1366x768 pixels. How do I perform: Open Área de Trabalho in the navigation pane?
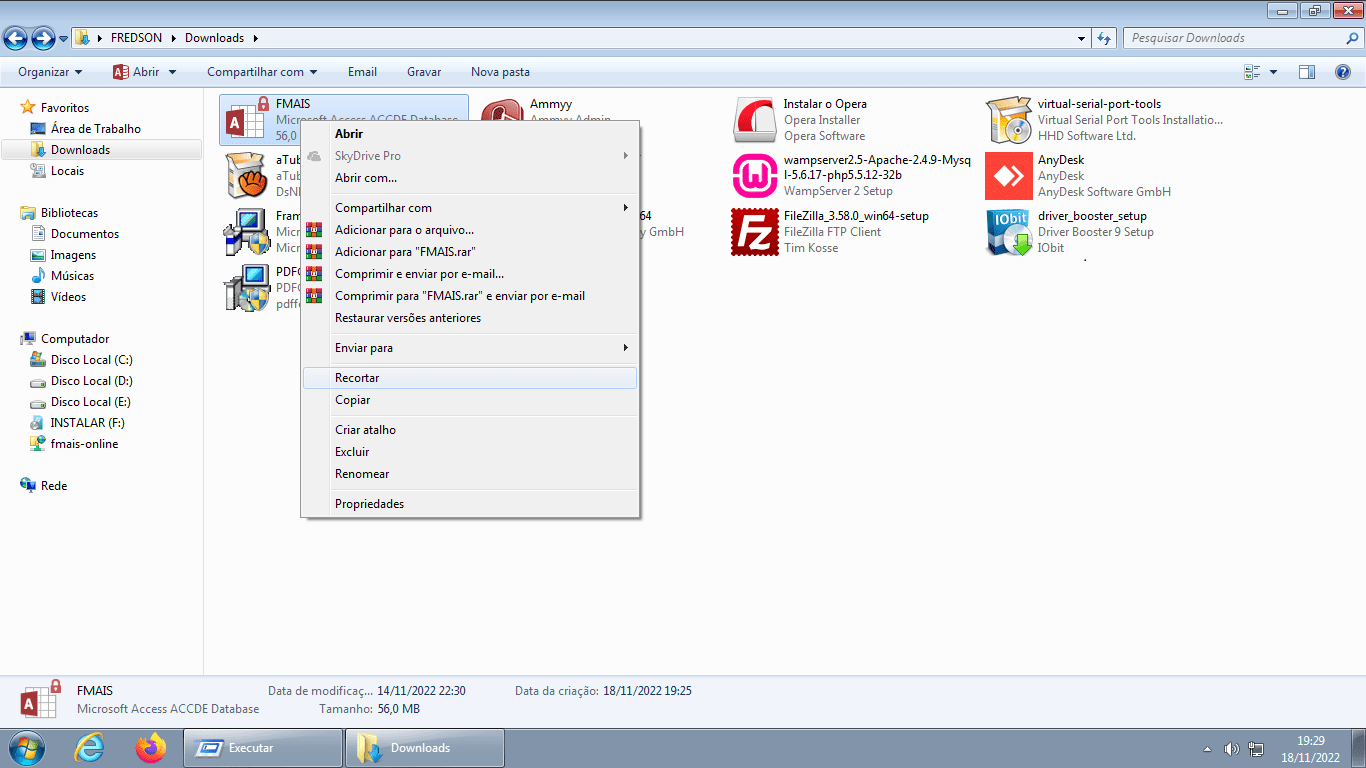click(x=96, y=129)
